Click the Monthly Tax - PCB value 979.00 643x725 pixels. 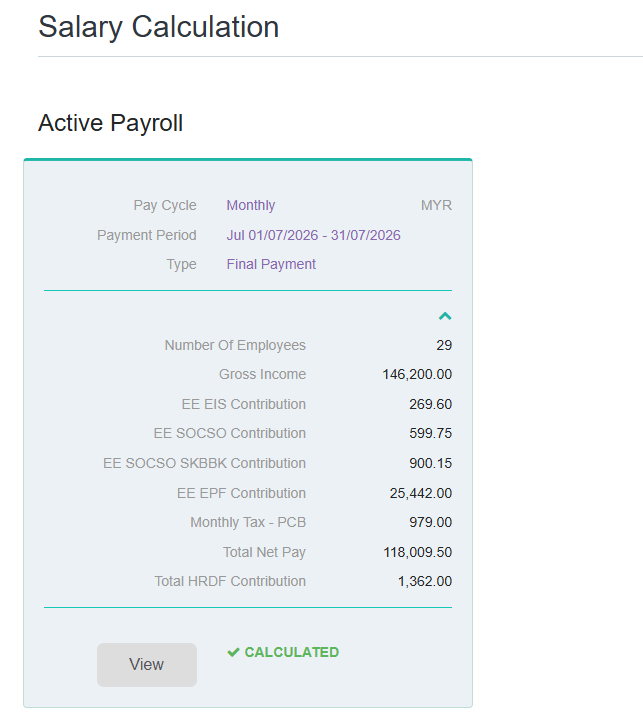[x=430, y=522]
